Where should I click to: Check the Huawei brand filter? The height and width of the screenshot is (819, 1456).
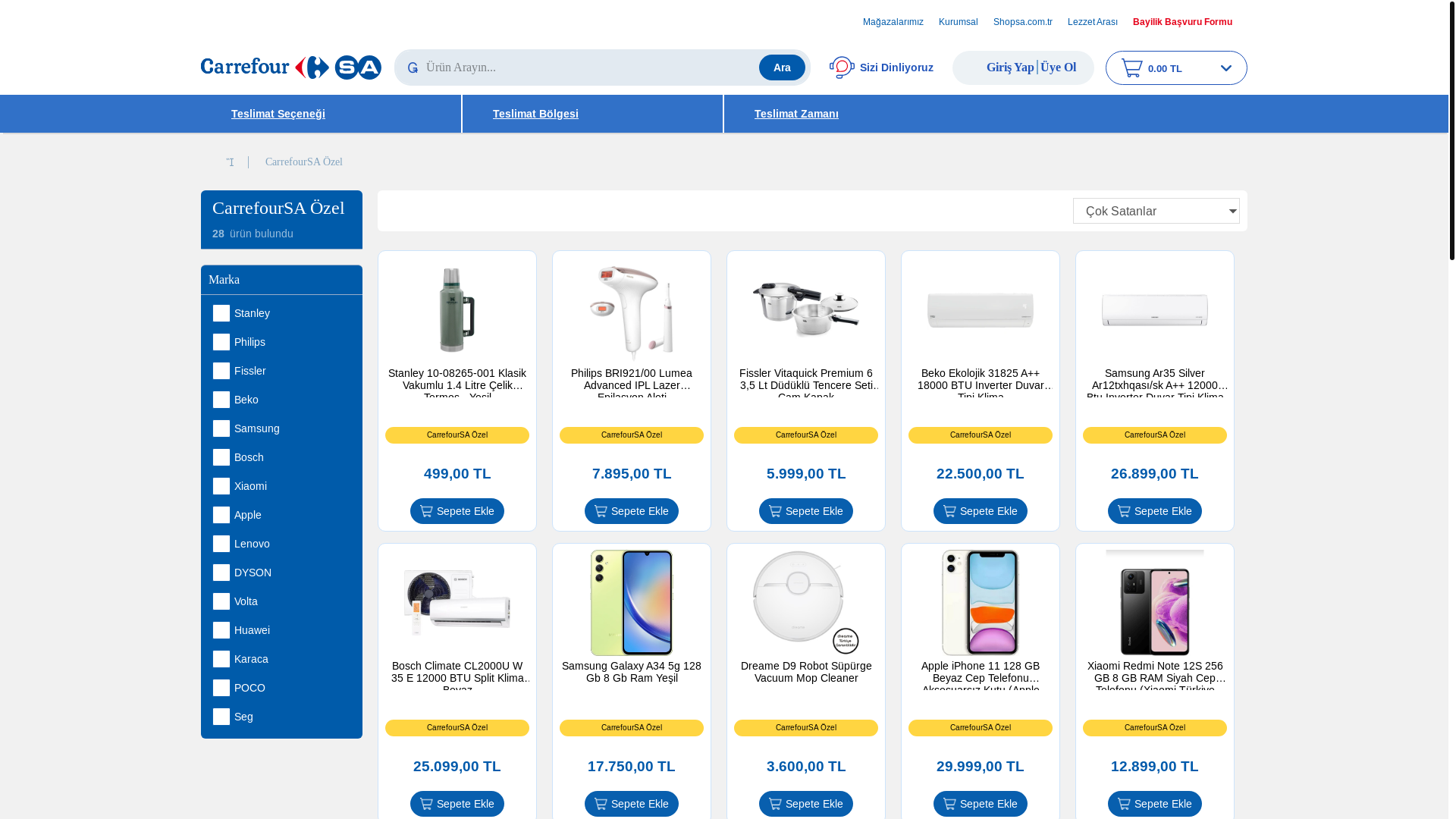(x=221, y=630)
